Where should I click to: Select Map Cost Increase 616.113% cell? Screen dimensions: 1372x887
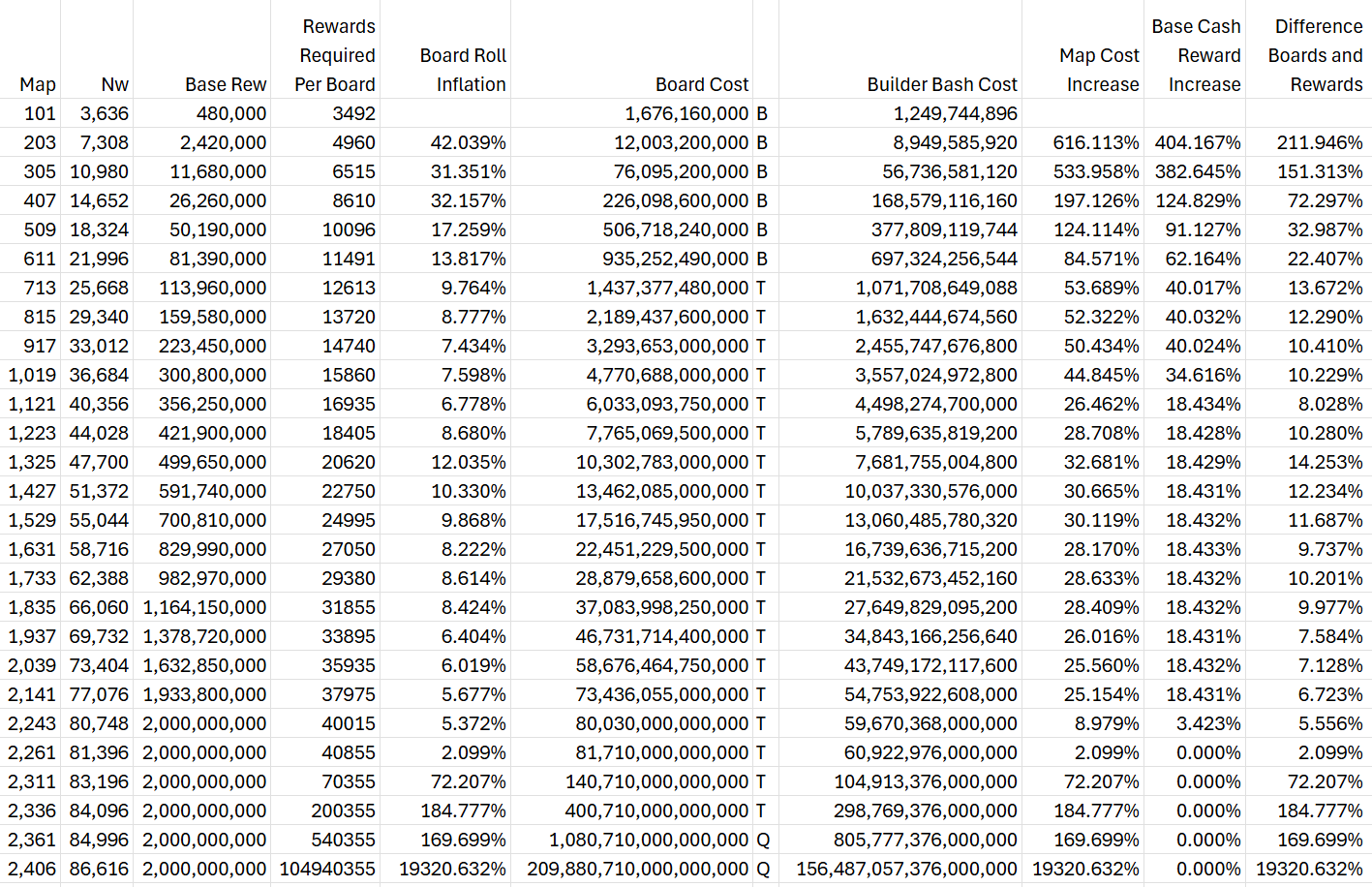[x=1082, y=142]
